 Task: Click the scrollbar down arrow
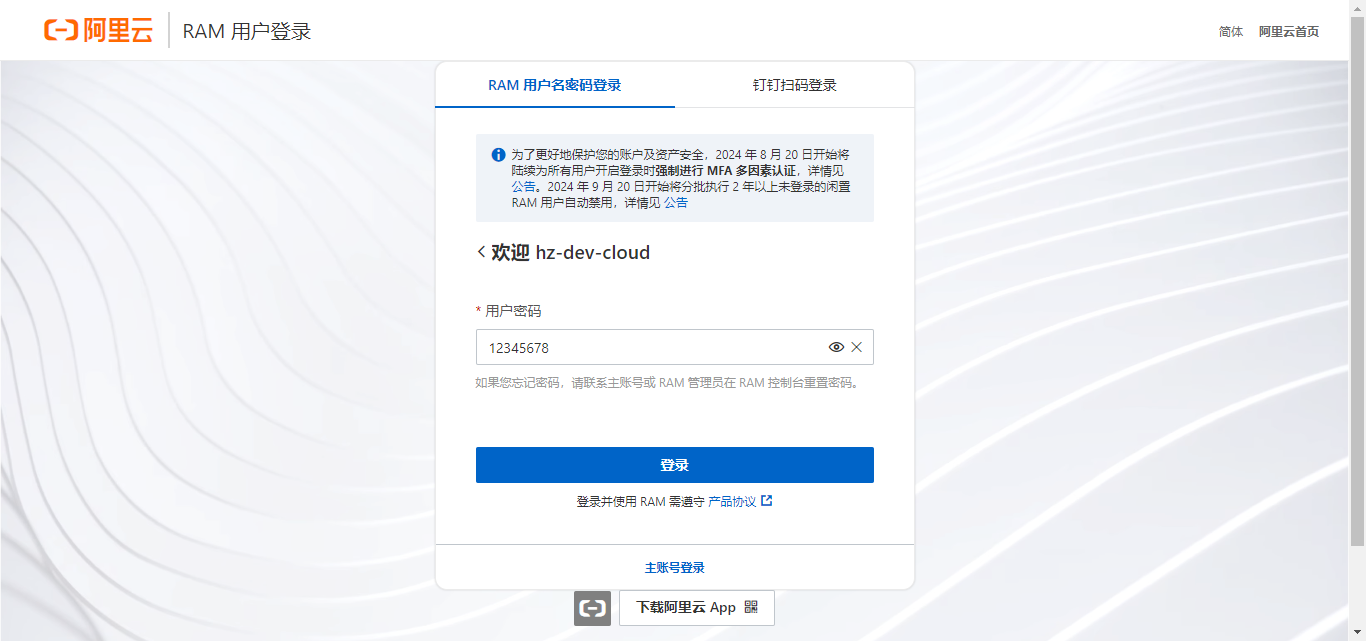1358,633
